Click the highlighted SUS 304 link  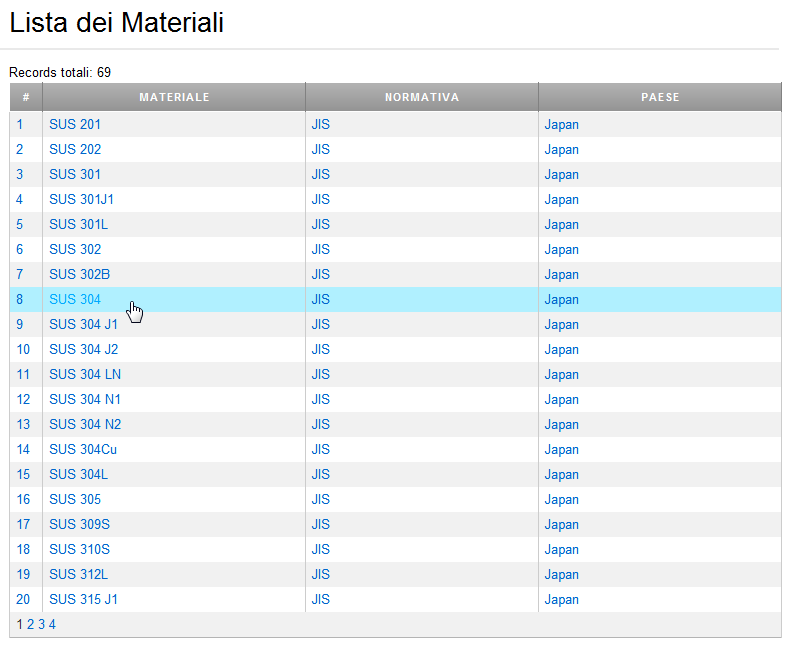pyautogui.click(x=75, y=299)
